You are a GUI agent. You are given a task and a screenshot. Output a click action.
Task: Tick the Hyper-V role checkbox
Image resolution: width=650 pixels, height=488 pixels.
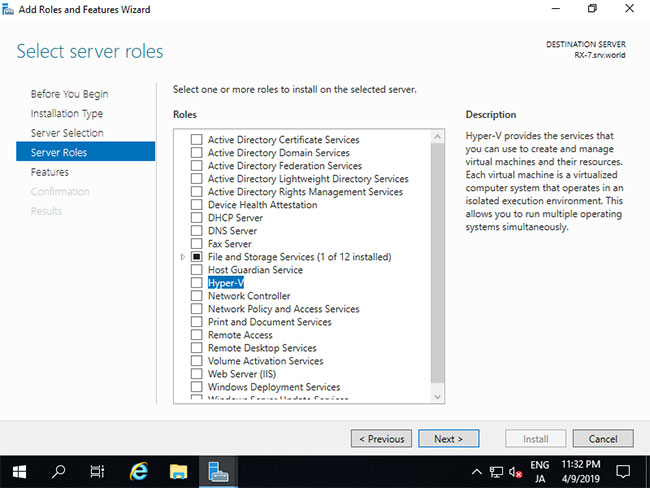coord(196,283)
